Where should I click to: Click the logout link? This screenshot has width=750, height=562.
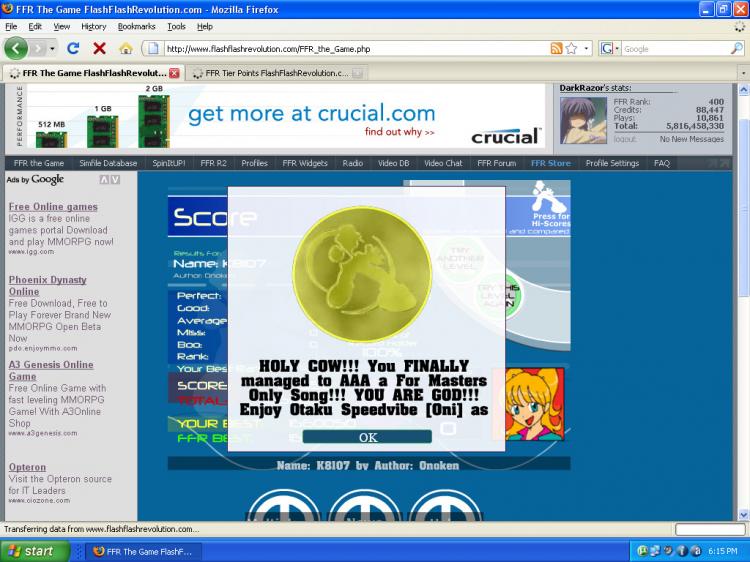point(625,139)
